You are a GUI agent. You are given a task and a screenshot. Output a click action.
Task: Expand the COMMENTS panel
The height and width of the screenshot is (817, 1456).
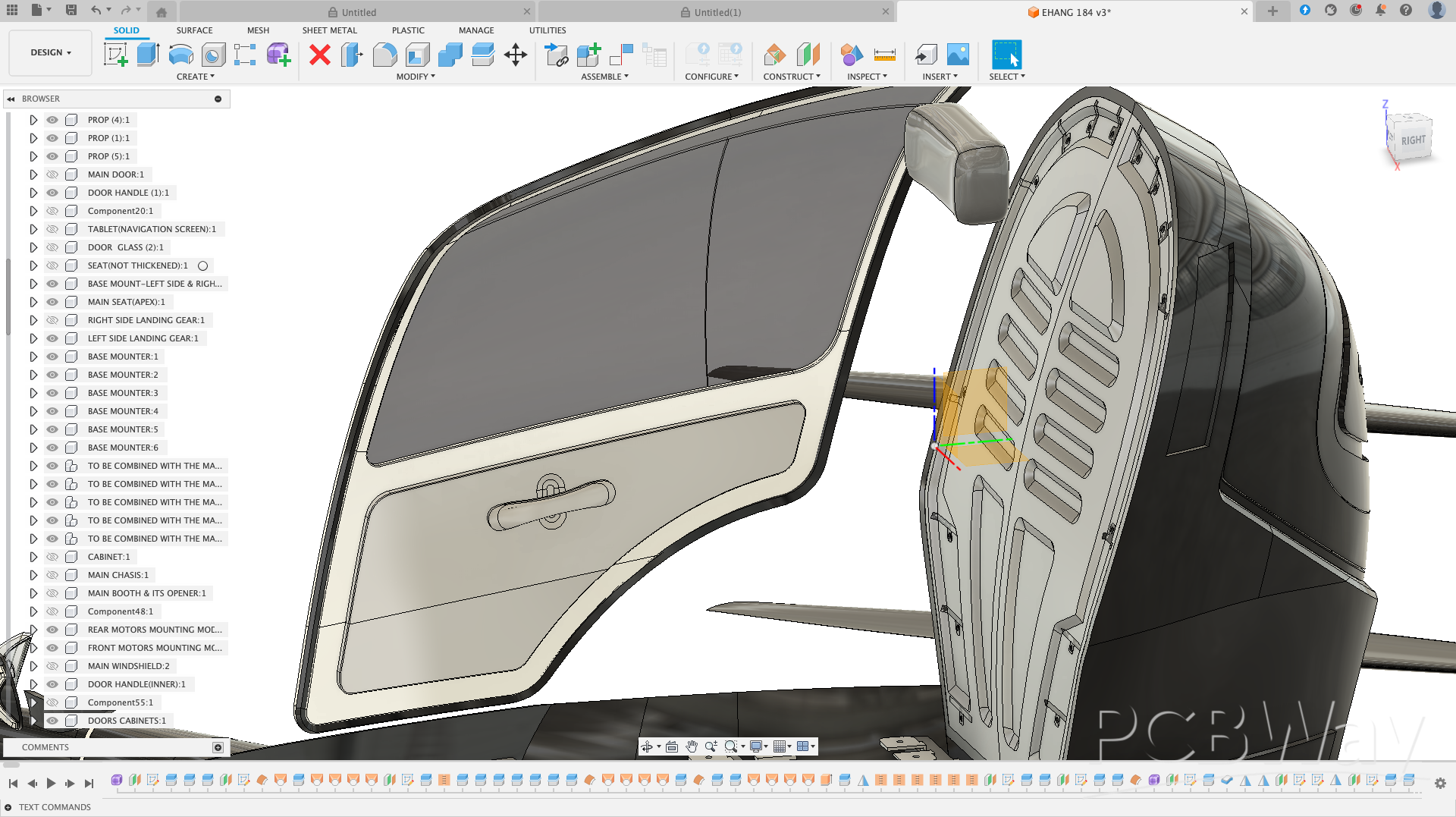(218, 747)
